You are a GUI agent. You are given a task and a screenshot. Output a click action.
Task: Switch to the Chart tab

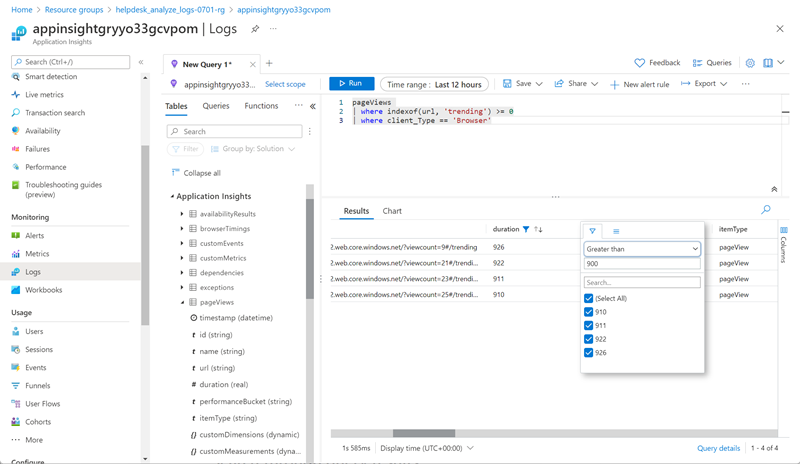click(392, 211)
